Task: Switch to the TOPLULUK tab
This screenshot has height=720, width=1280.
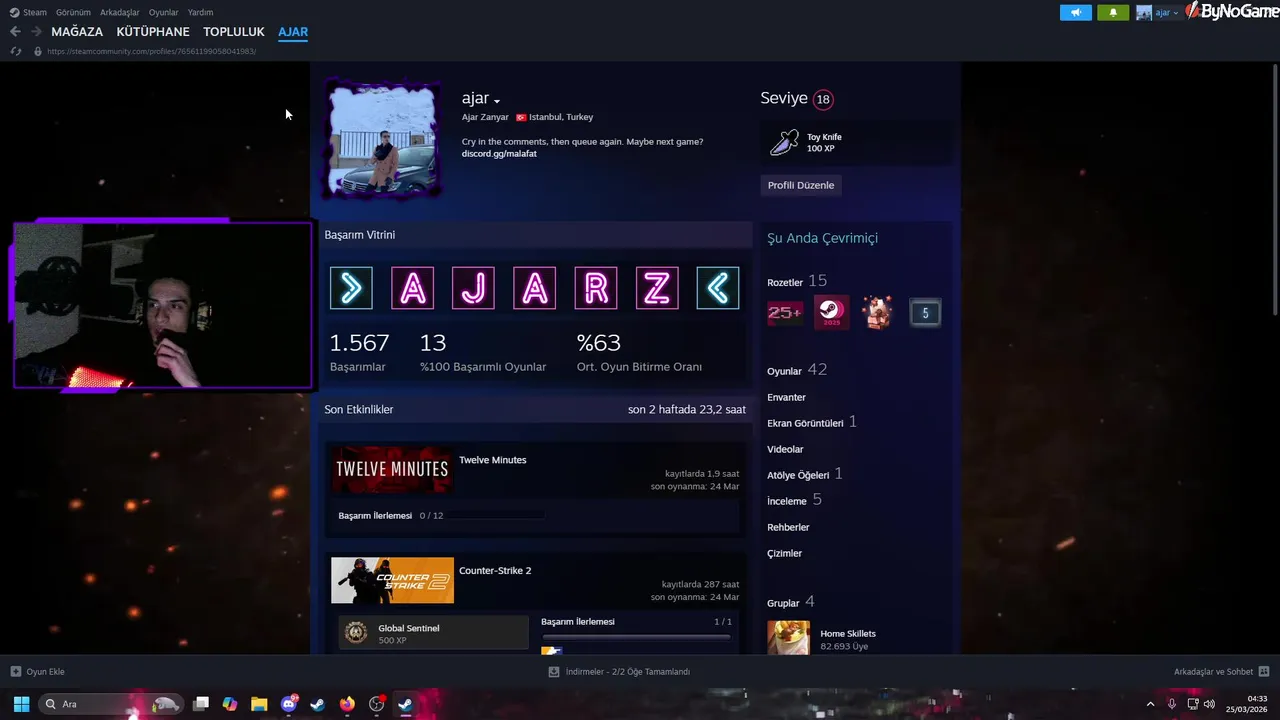Action: pos(234,32)
